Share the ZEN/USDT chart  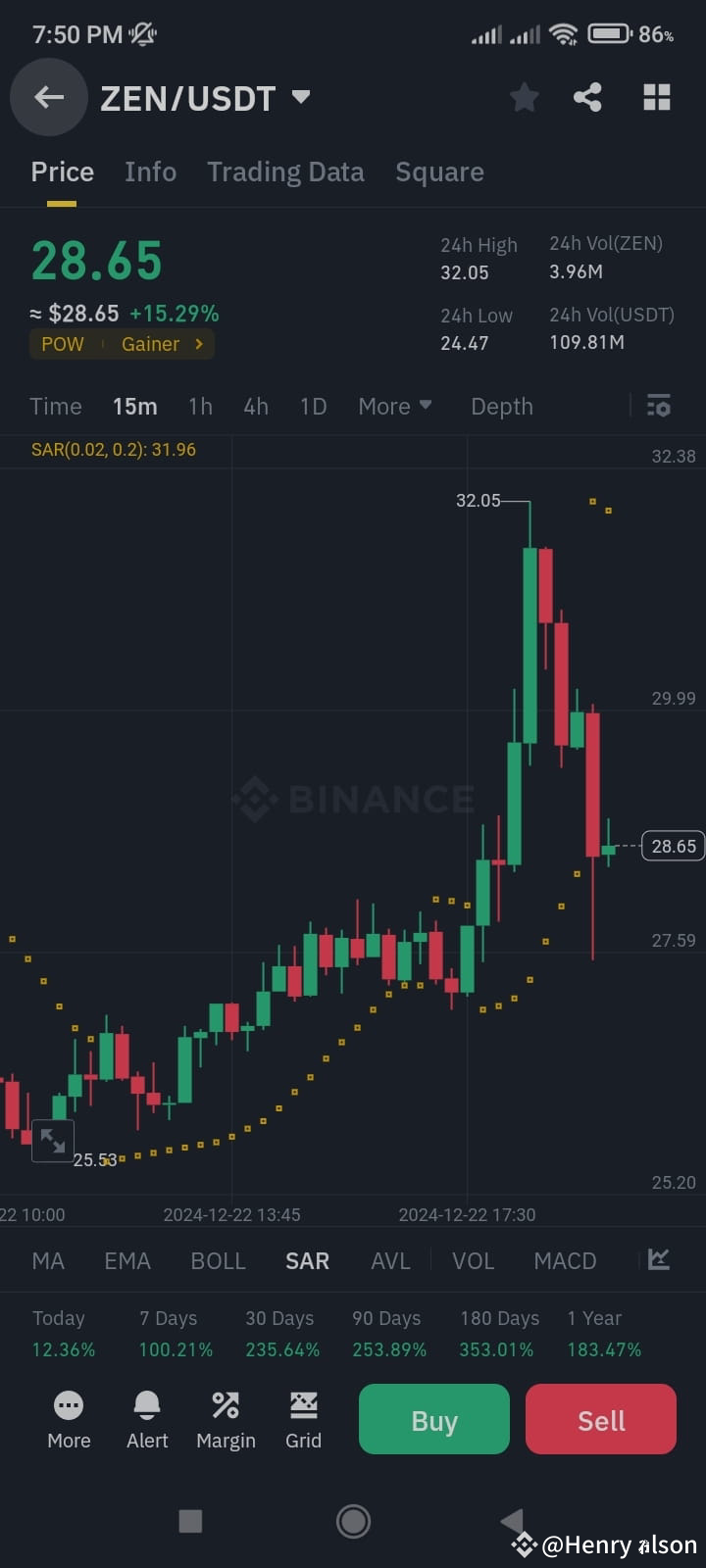587,97
